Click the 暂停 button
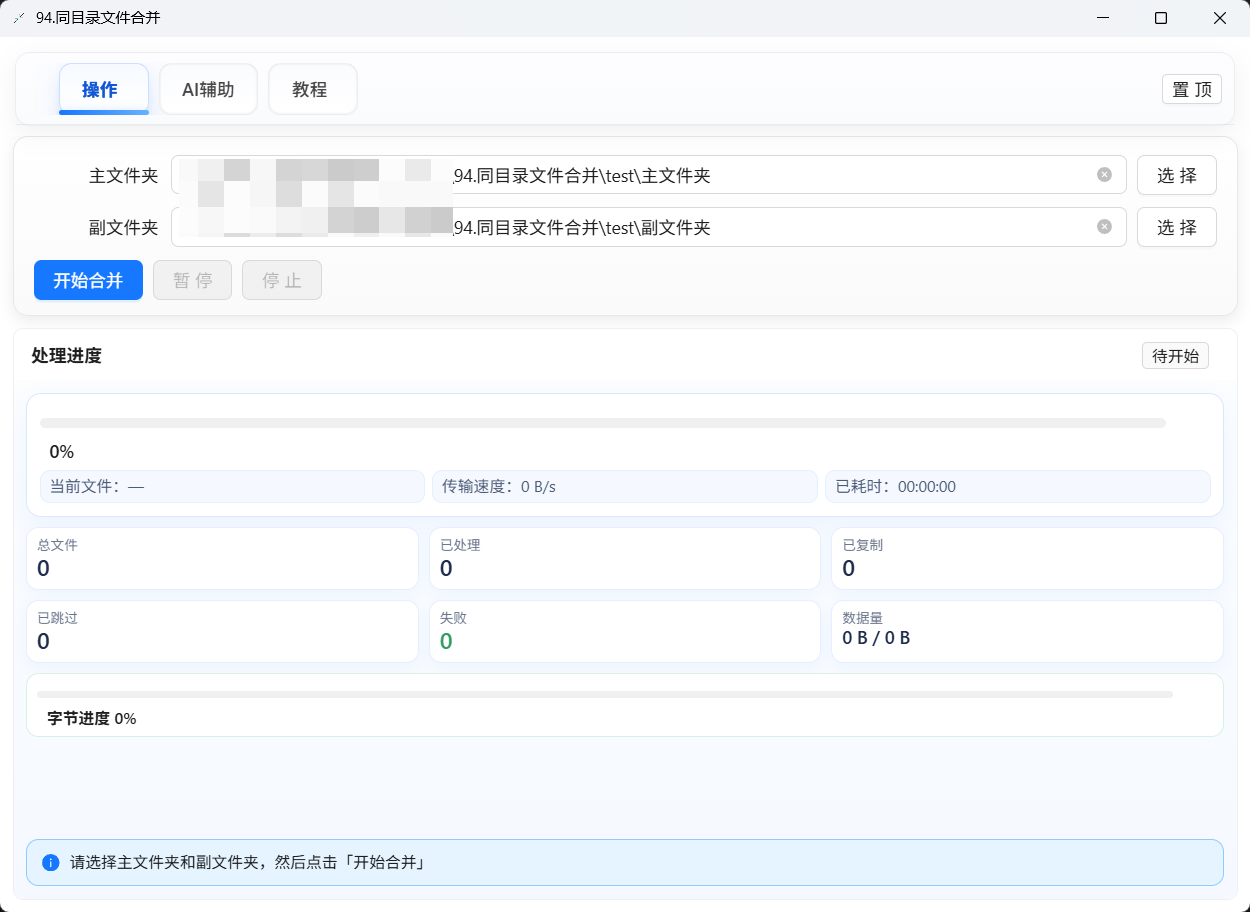 click(x=192, y=281)
